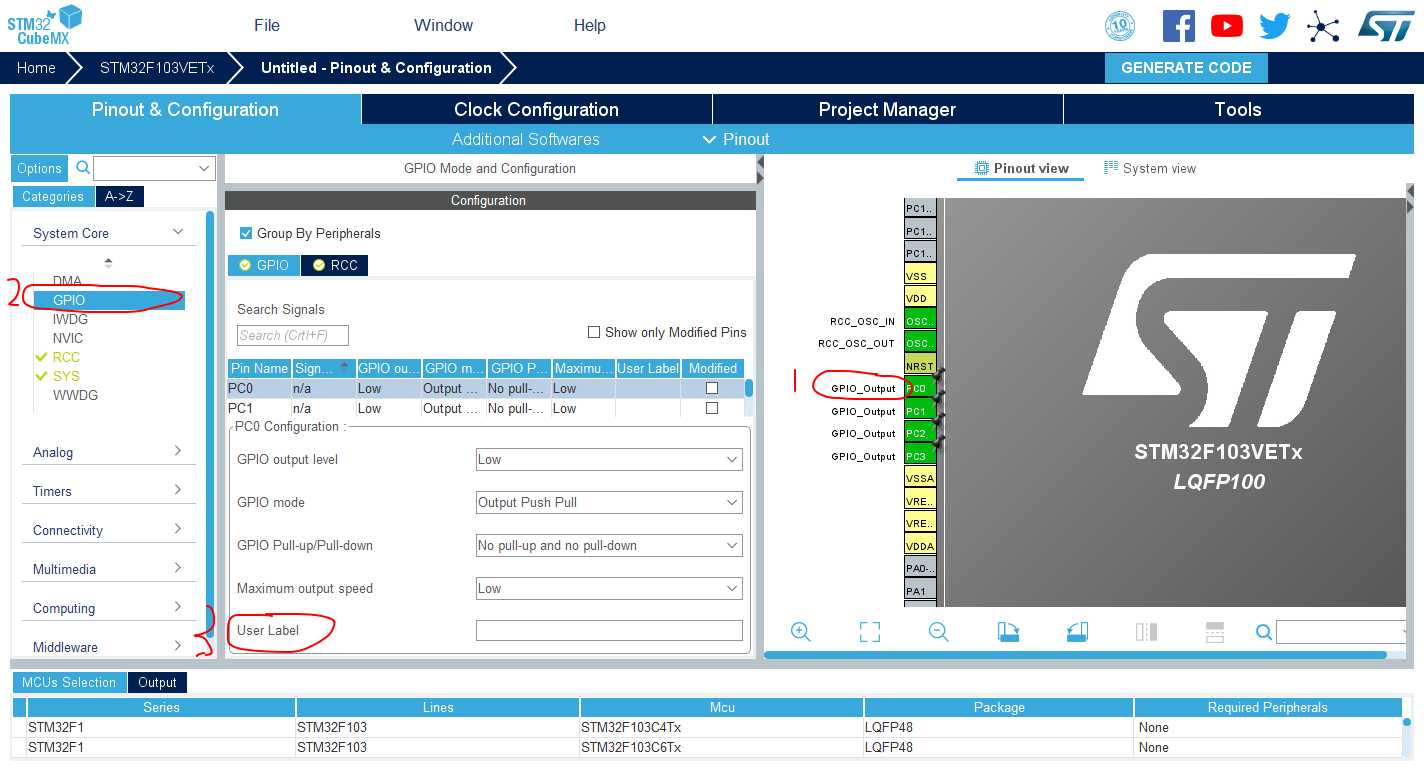Expand the Multimedia category
Image resolution: width=1424 pixels, height=771 pixels.
click(x=108, y=569)
